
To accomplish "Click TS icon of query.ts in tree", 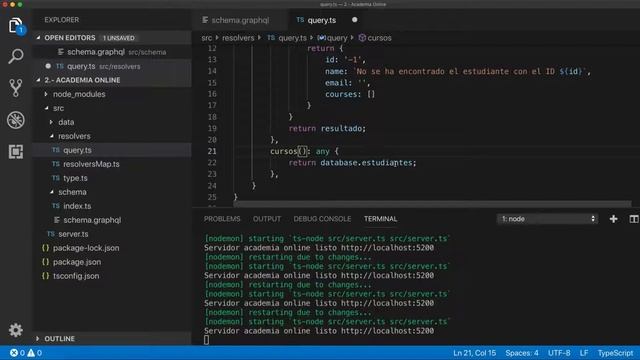I will (x=56, y=150).
